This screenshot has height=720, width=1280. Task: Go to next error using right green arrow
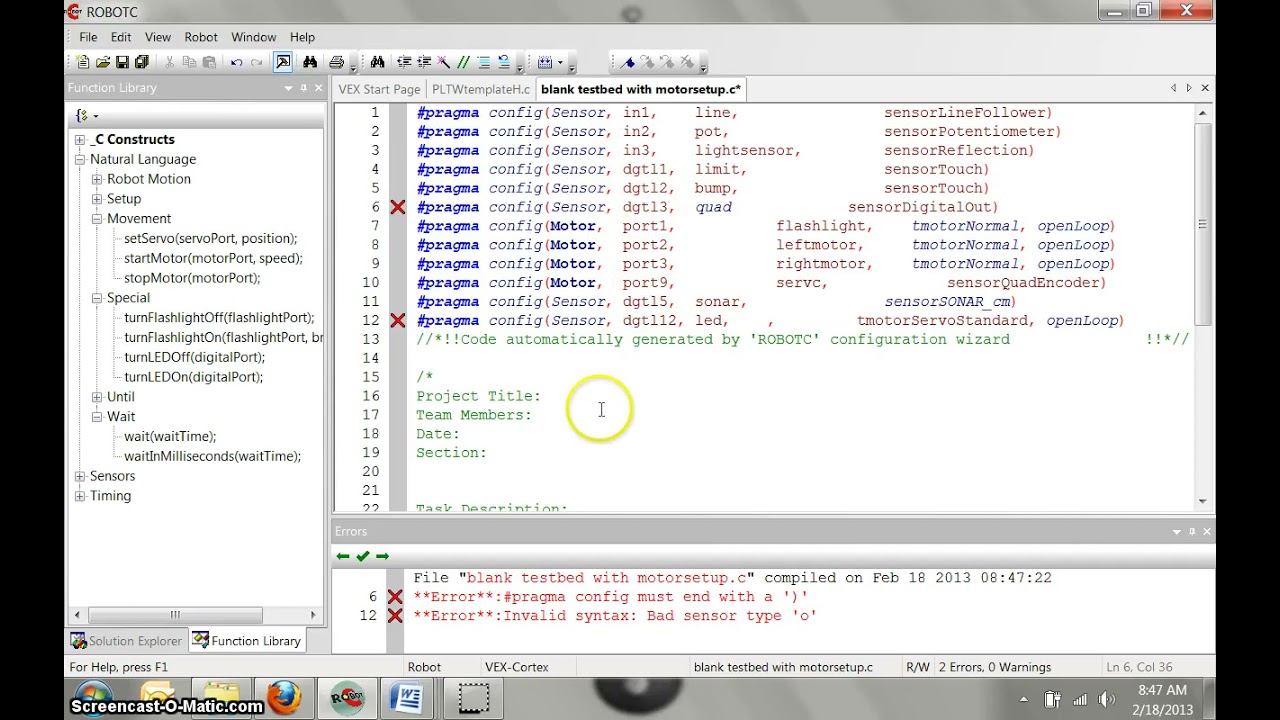(x=382, y=556)
